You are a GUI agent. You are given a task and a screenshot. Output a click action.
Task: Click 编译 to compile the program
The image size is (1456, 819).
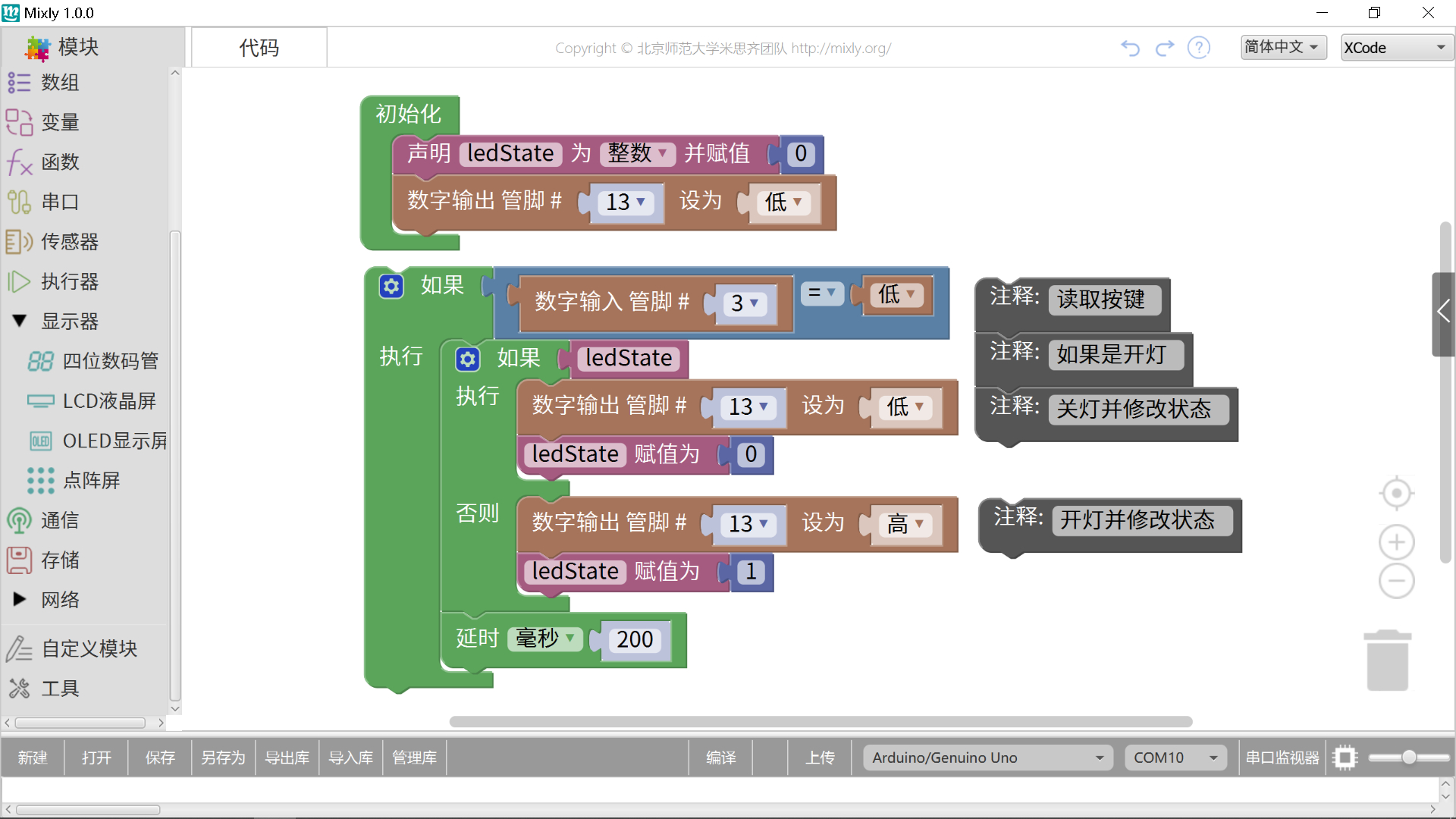pyautogui.click(x=720, y=757)
